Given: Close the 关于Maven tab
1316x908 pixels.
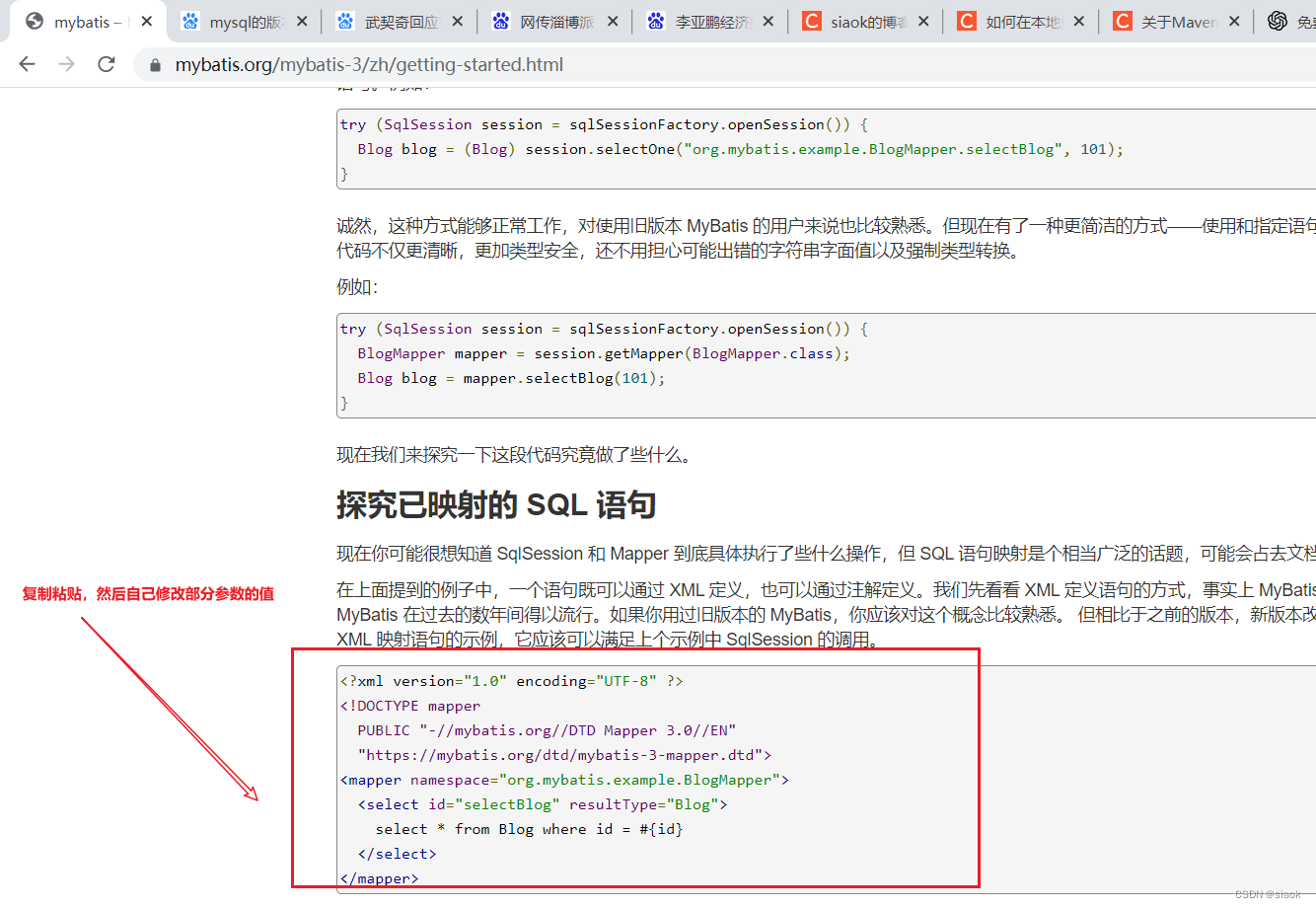Looking at the screenshot, I should click(1234, 21).
